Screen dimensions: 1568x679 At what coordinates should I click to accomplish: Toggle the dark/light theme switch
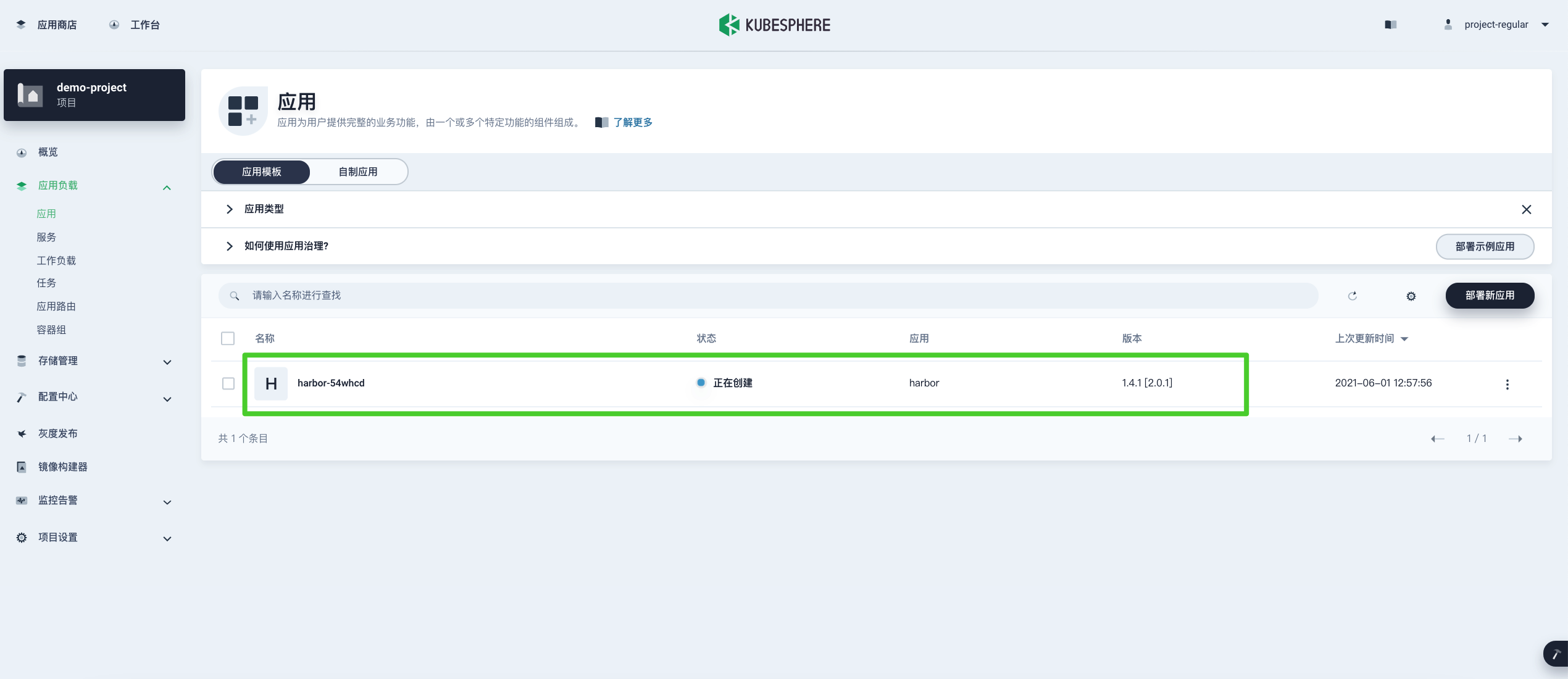(1390, 24)
